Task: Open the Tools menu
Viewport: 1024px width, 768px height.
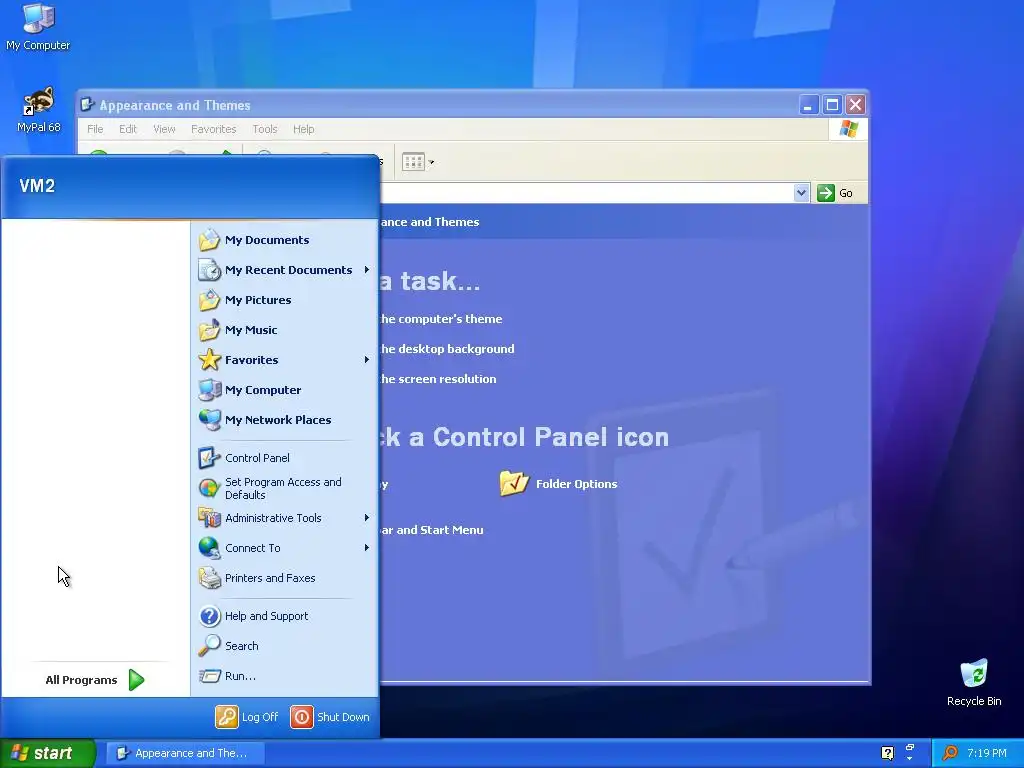Action: [x=264, y=129]
